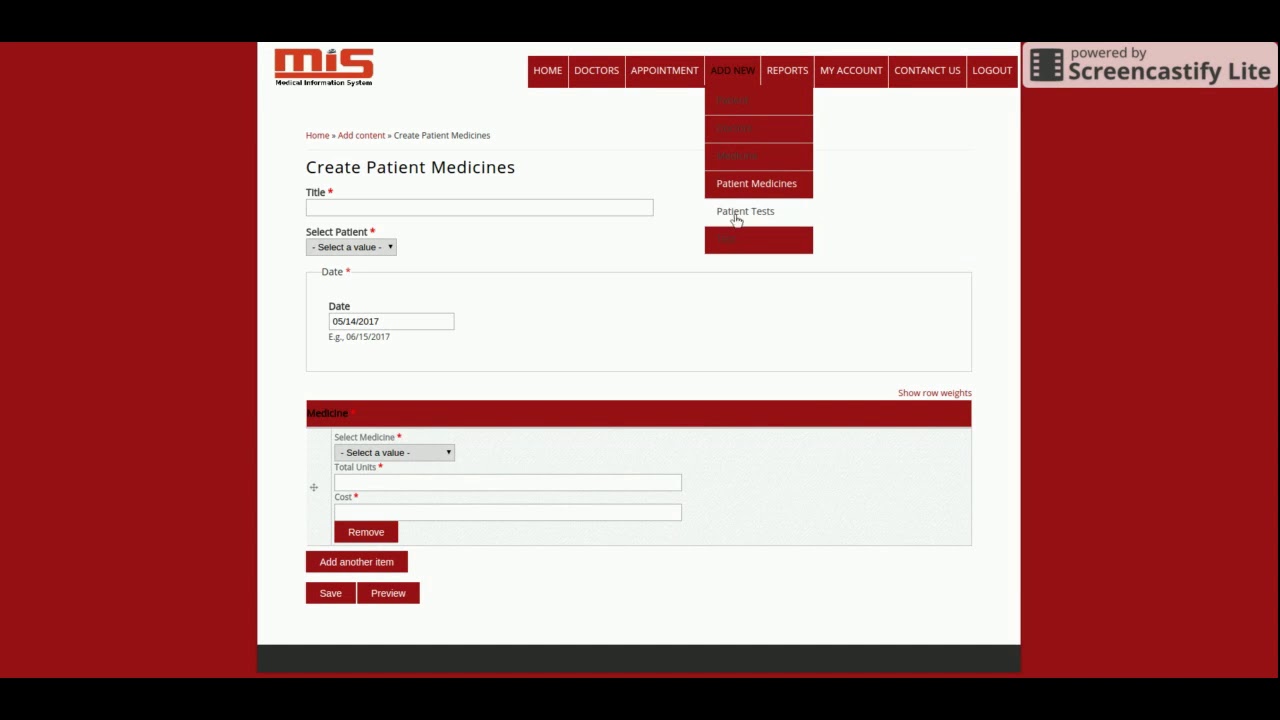The height and width of the screenshot is (720, 1280).
Task: Choose Patient Tests from Add New submenu
Action: tap(758, 212)
